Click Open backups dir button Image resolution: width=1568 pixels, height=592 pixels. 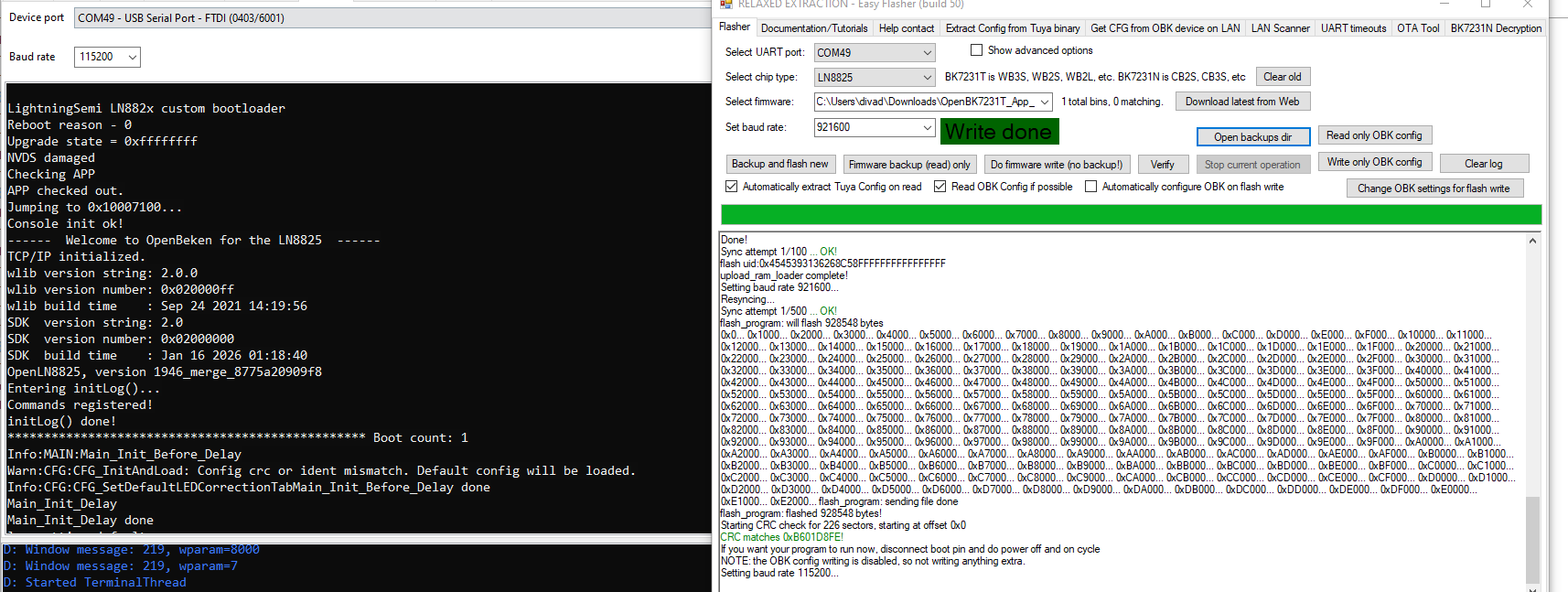[x=1253, y=136]
